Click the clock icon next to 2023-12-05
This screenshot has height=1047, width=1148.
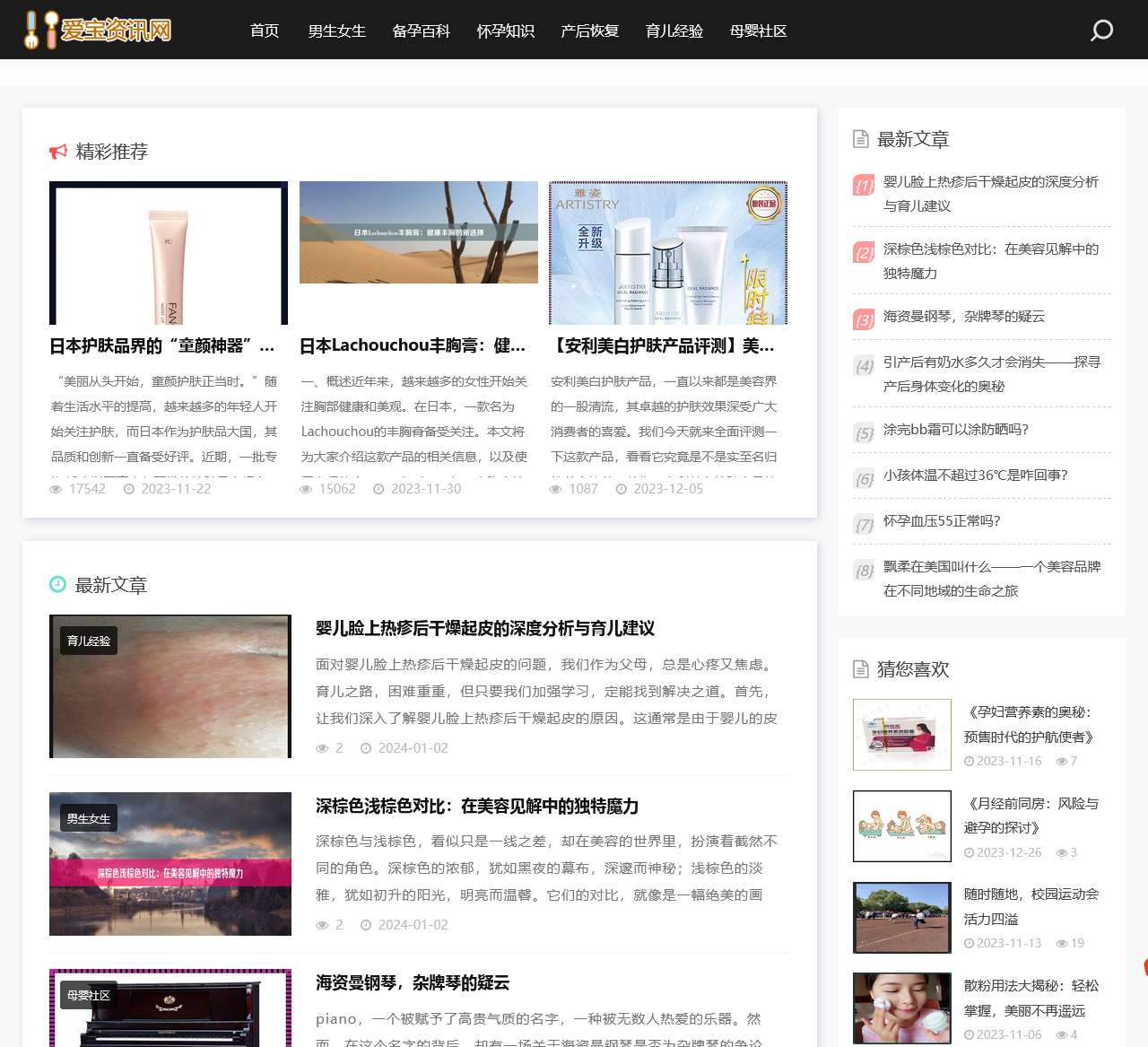(x=622, y=489)
